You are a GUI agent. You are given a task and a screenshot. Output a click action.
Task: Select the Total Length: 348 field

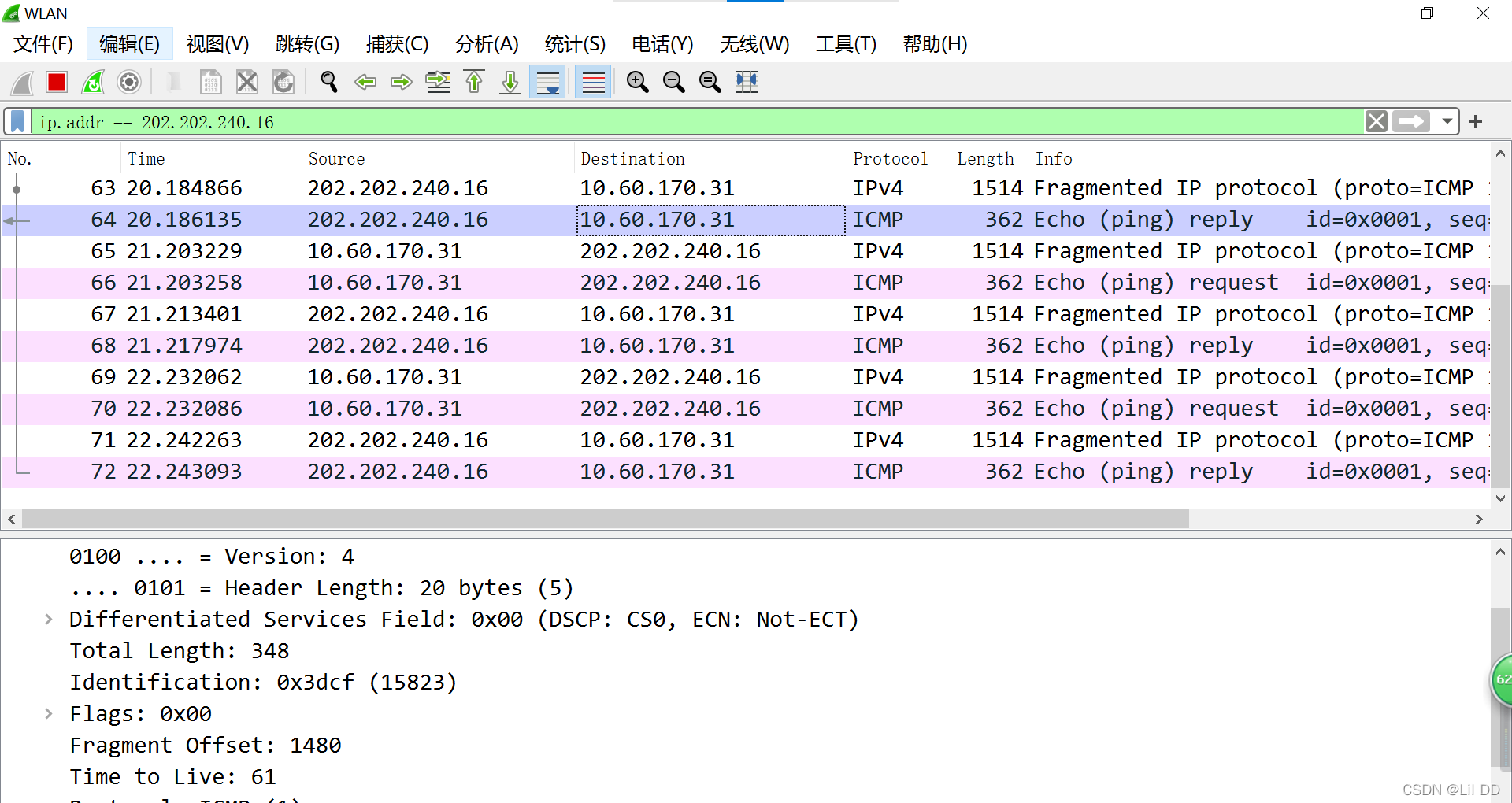click(x=180, y=651)
